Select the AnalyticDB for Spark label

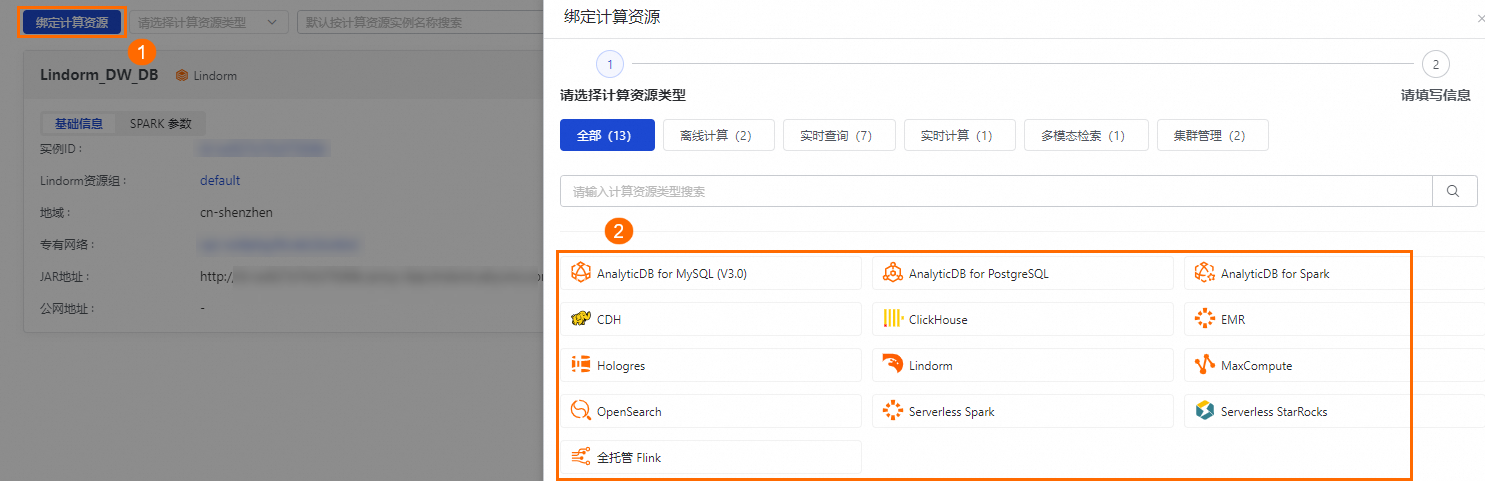click(x=1275, y=274)
